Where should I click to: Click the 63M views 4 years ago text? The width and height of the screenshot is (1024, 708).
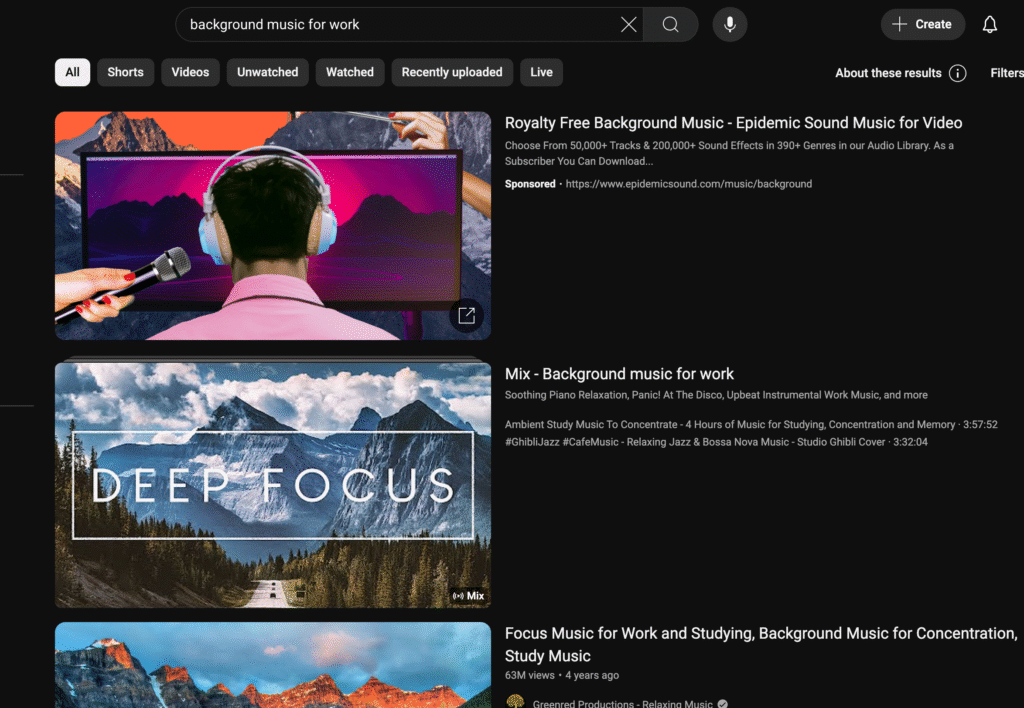click(x=562, y=675)
